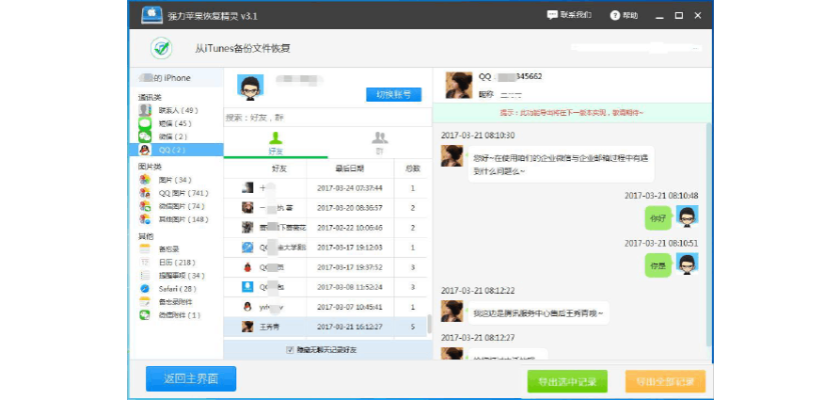Image resolution: width=840 pixels, height=400 pixels.
Task: Open the WeChat pictures icon (74)
Action: tap(145, 206)
